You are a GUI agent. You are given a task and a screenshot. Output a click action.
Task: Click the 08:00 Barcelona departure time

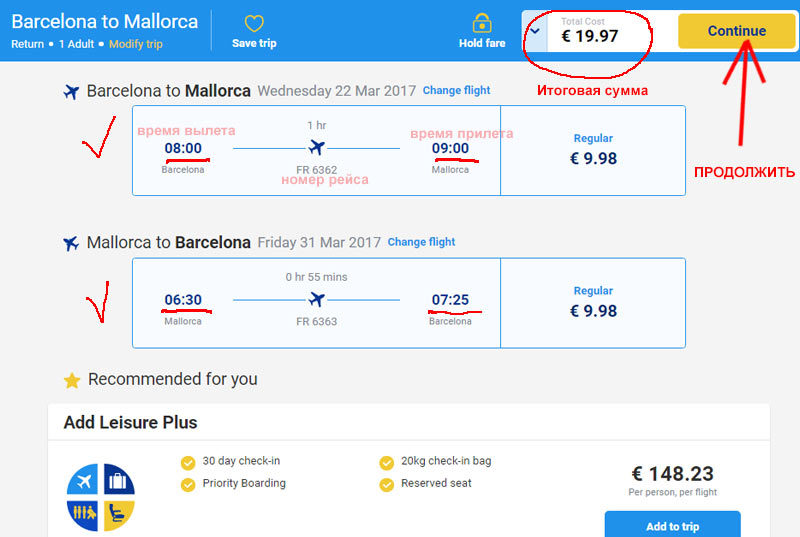tap(183, 148)
